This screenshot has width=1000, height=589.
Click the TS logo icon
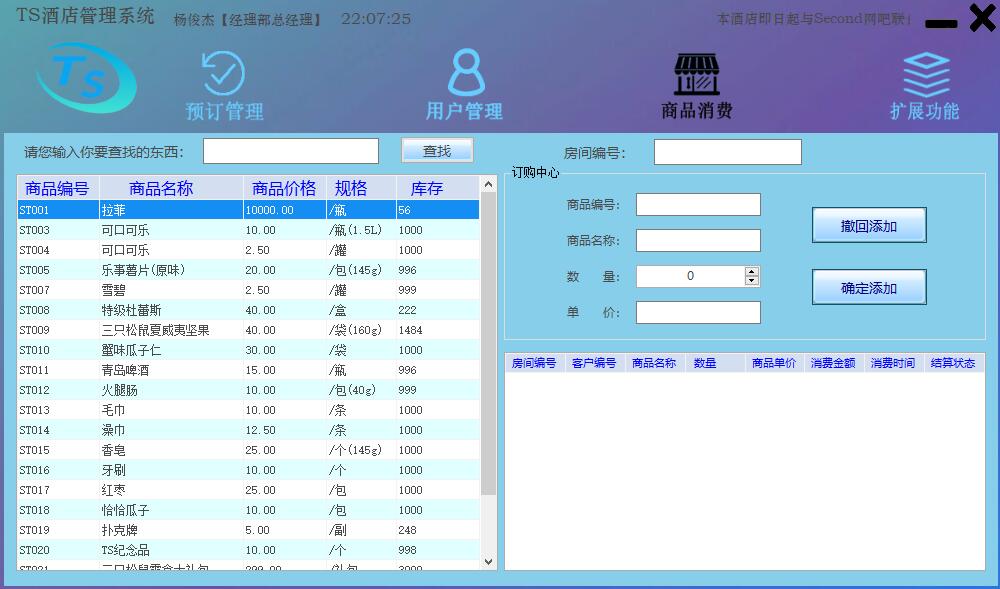[x=85, y=77]
